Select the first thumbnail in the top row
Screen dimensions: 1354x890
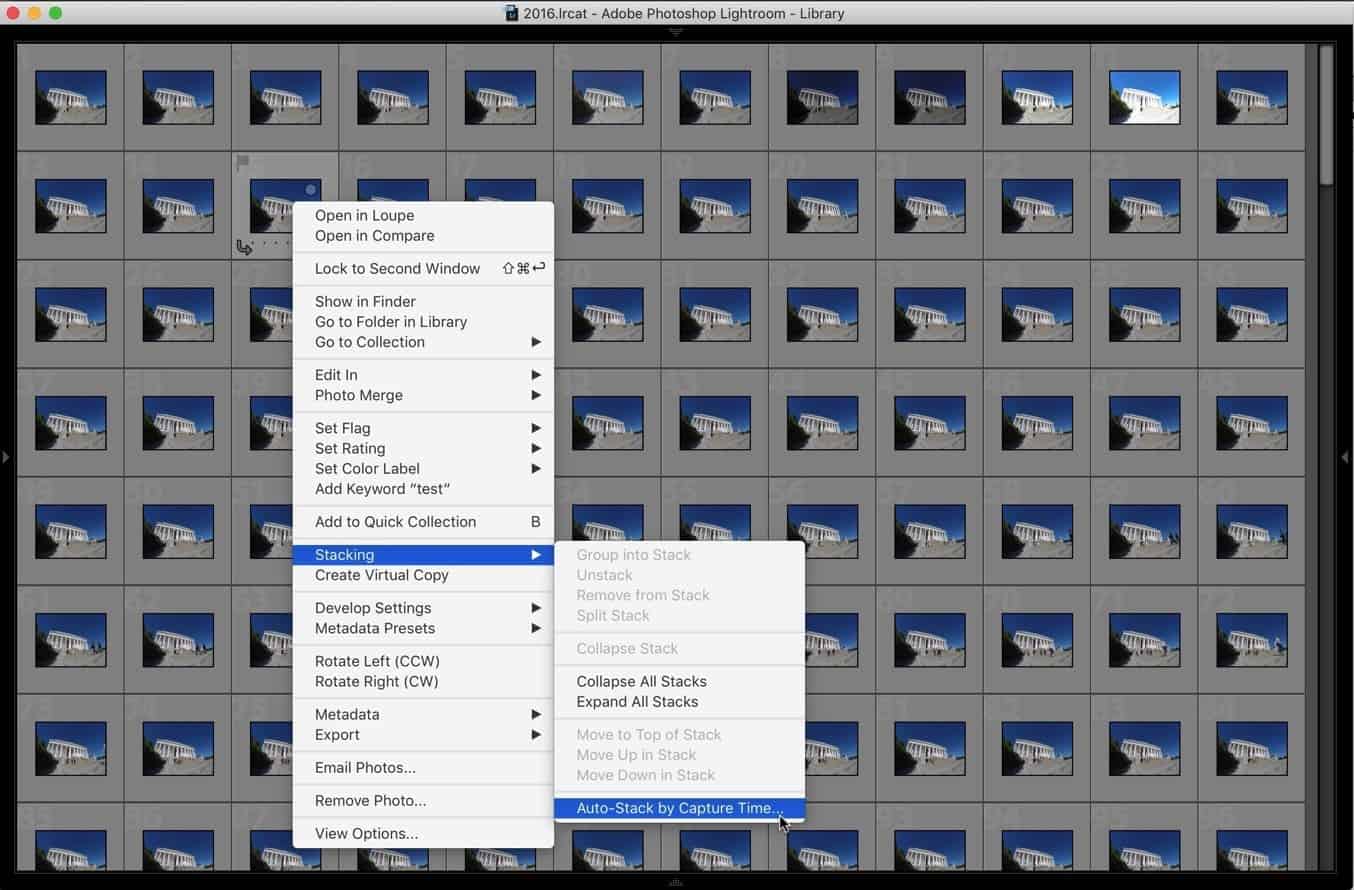coord(70,97)
